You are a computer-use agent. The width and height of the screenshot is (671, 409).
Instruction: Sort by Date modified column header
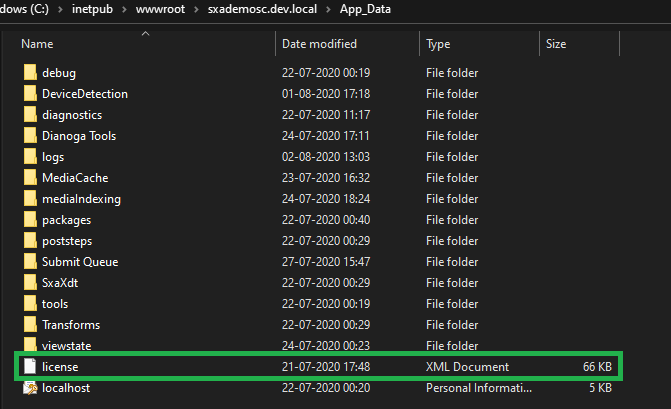(320, 44)
